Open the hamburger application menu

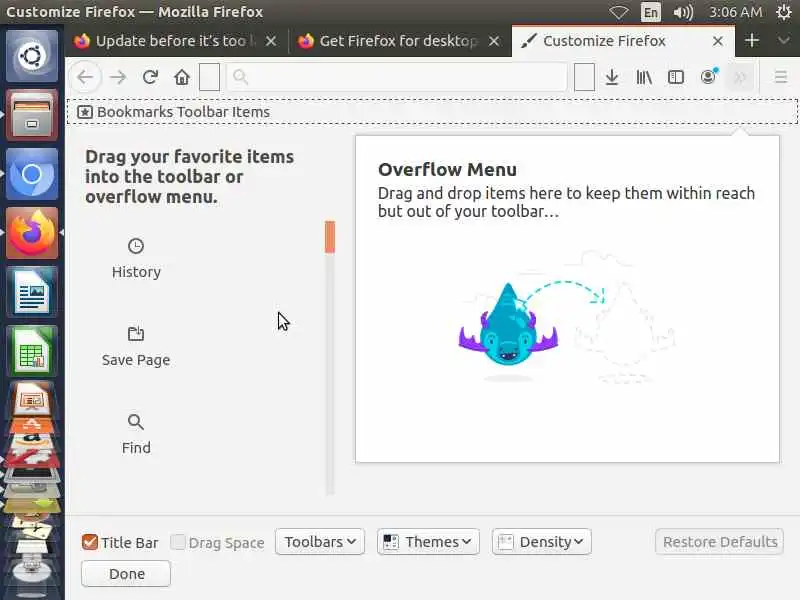pos(781,78)
